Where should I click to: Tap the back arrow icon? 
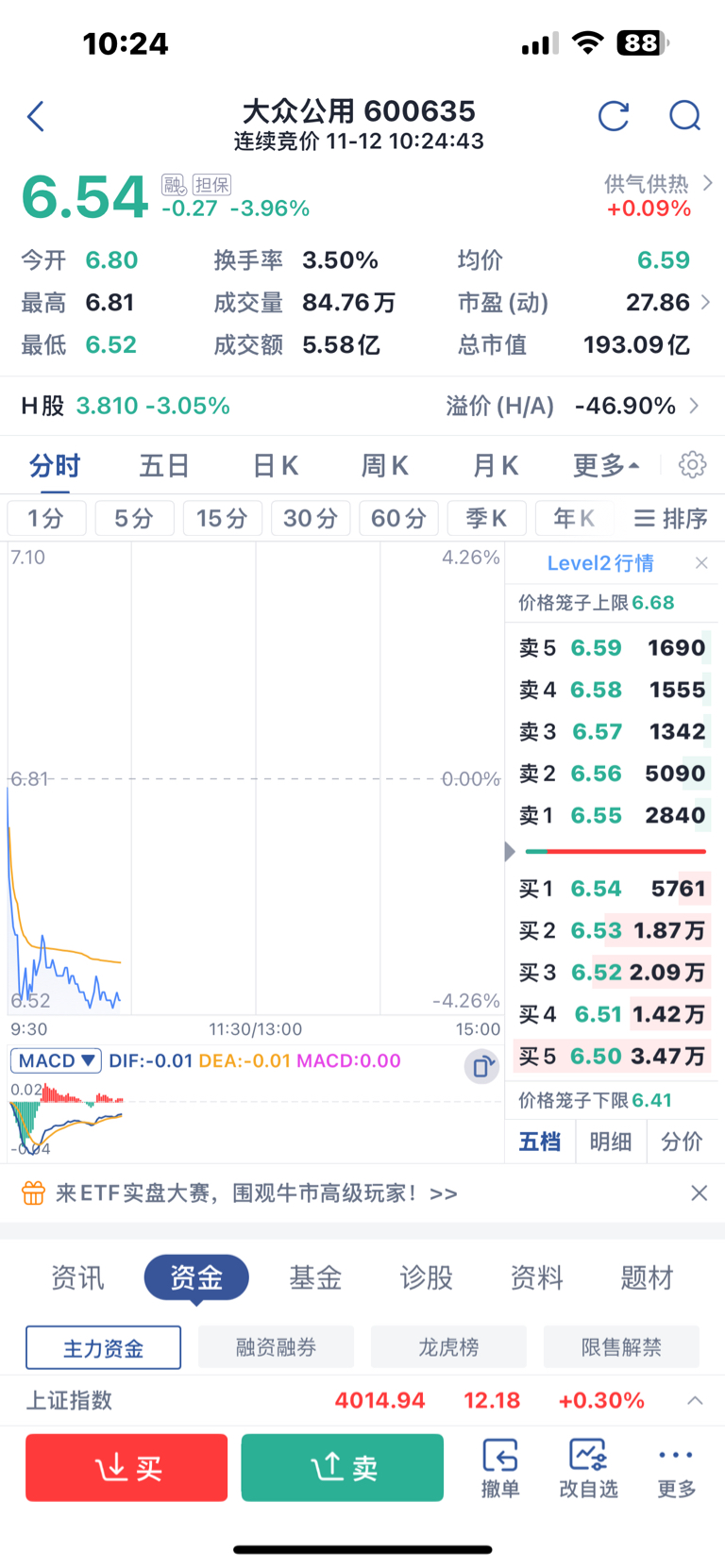[x=36, y=117]
